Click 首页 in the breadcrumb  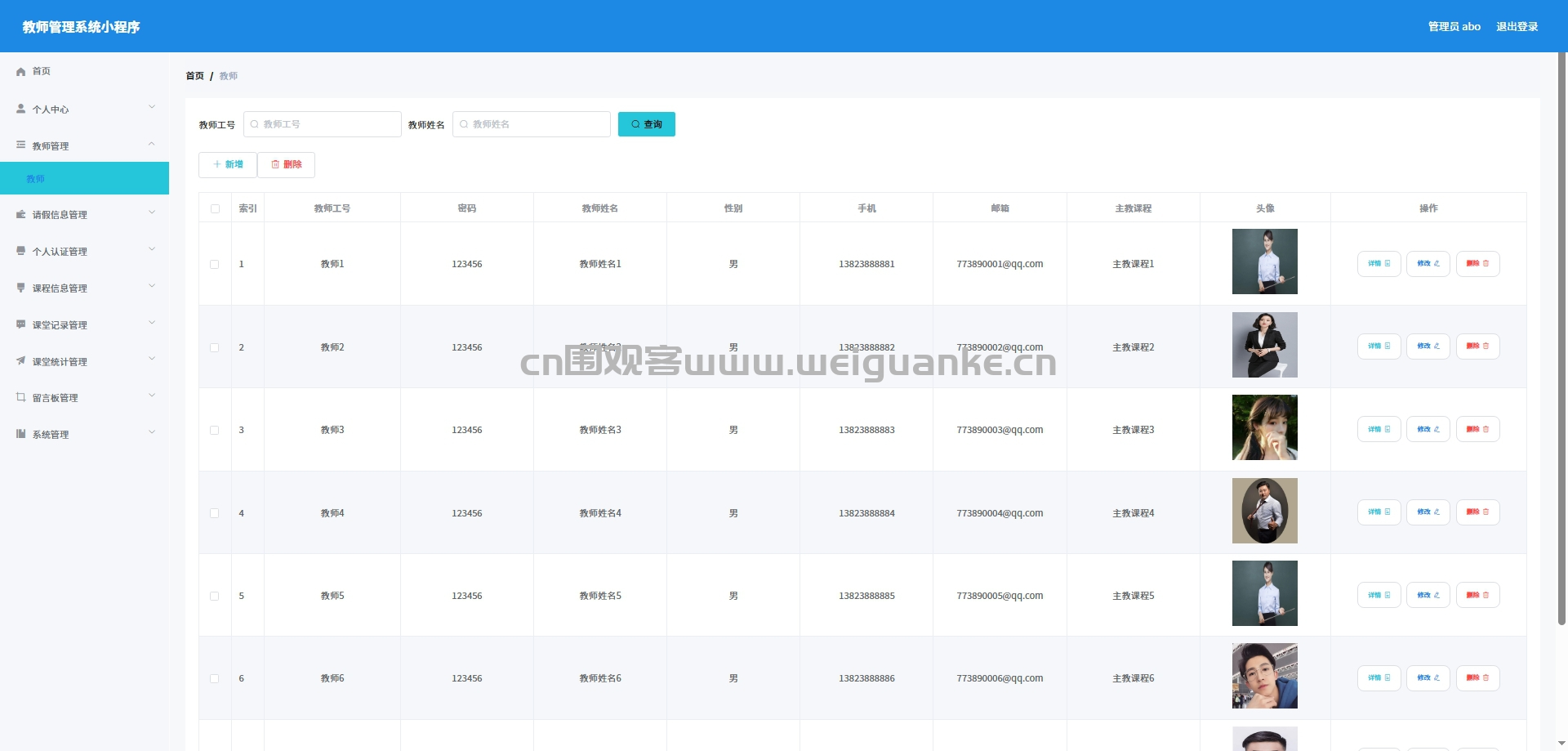click(x=194, y=76)
